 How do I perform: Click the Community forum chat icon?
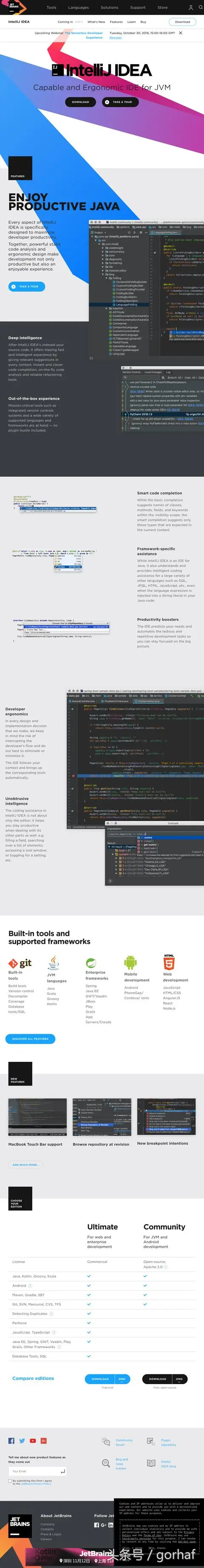coord(107,1442)
